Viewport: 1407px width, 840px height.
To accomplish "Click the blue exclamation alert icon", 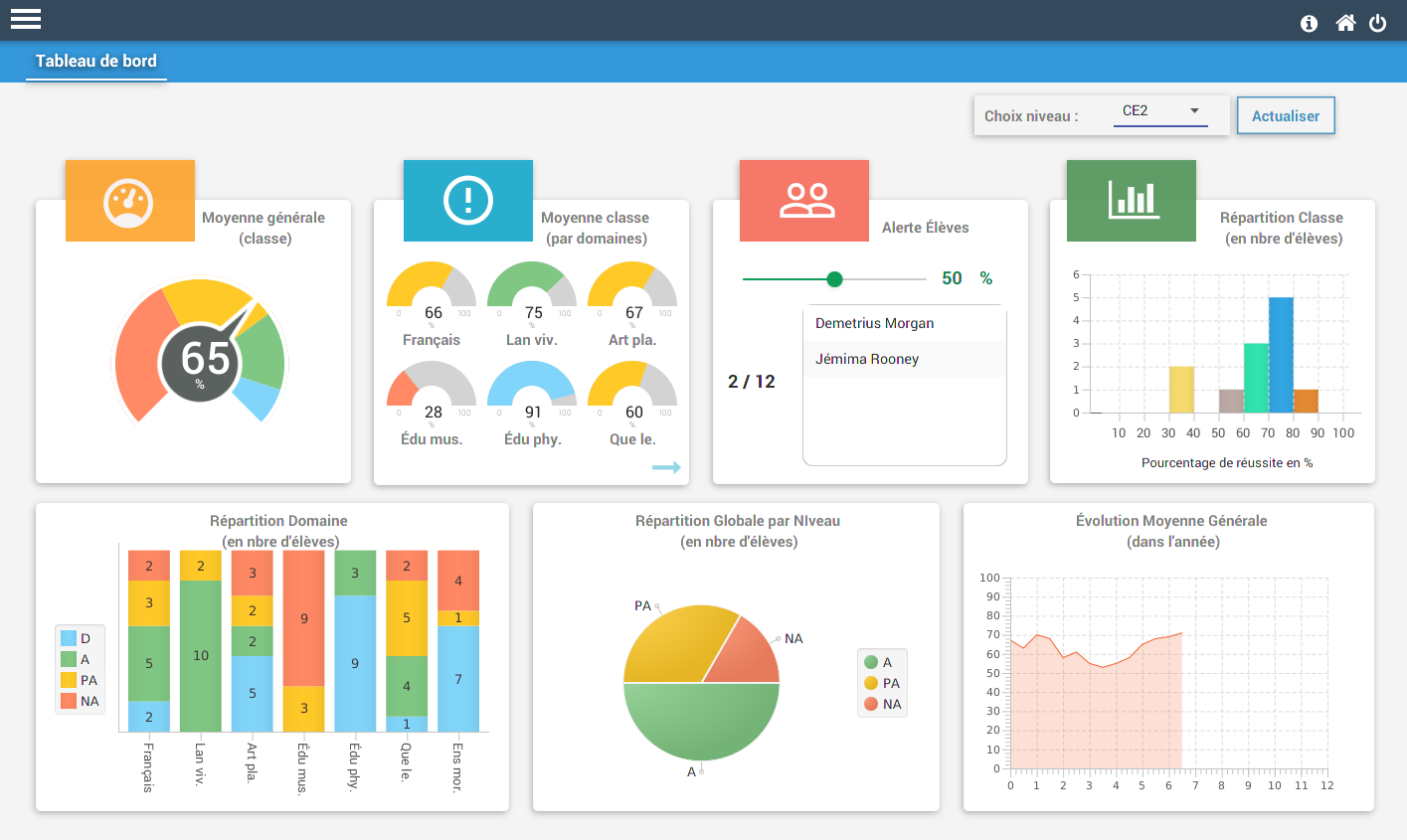I will point(467,201).
